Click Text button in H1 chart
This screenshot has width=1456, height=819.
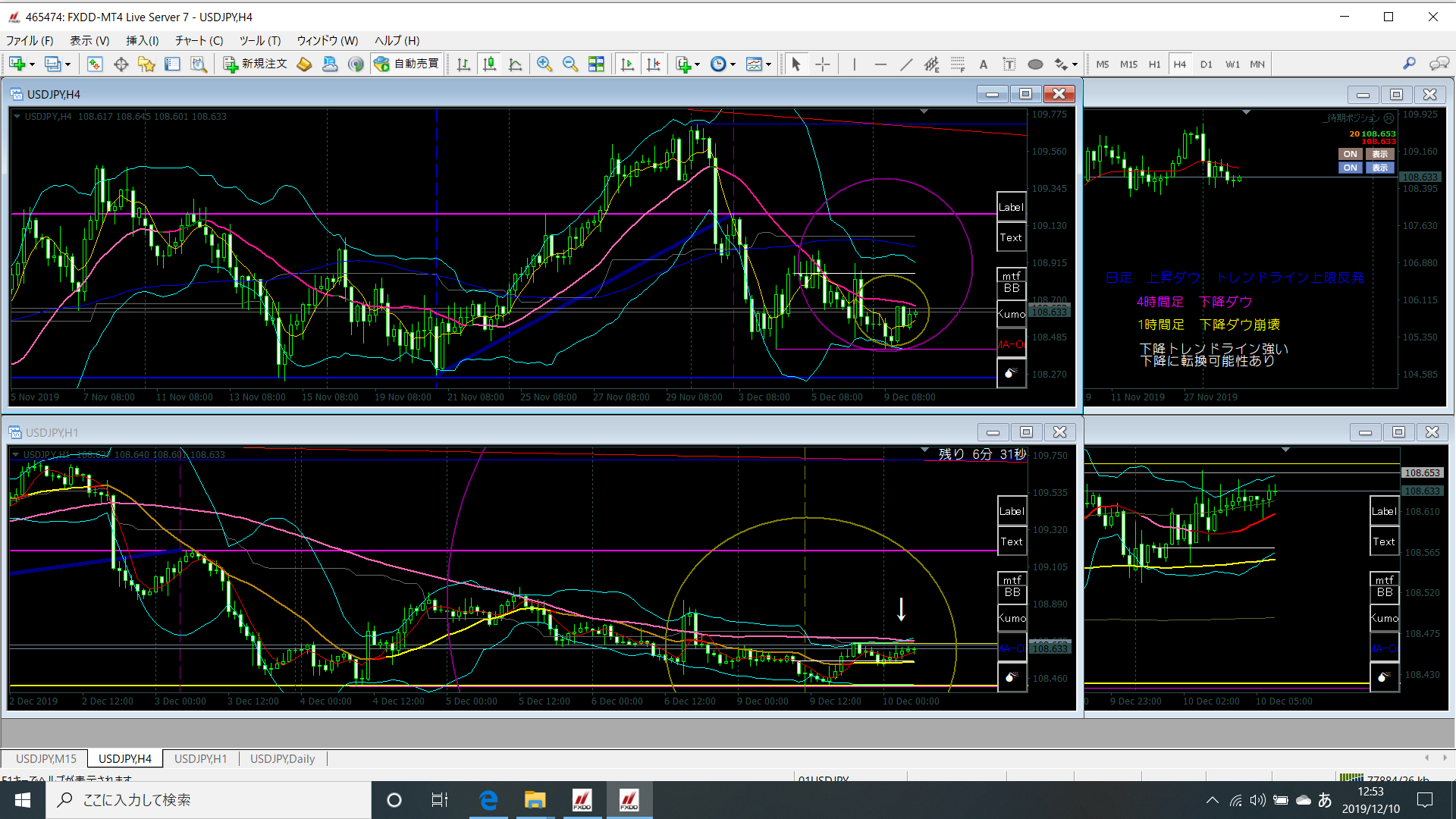pos(1012,541)
